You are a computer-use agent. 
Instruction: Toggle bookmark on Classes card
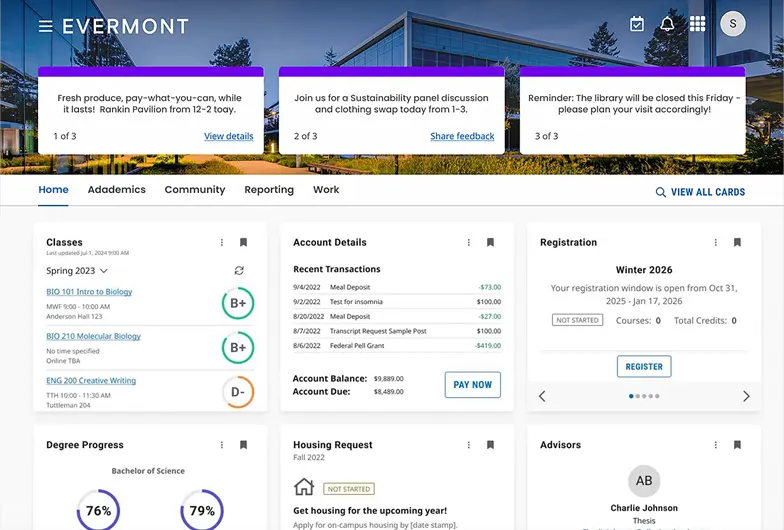(x=244, y=242)
